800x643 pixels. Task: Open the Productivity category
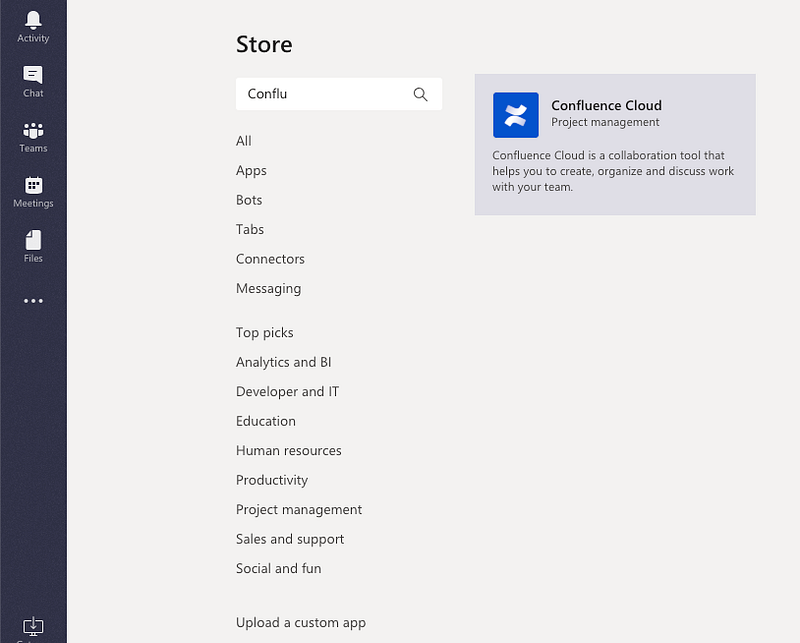[272, 480]
